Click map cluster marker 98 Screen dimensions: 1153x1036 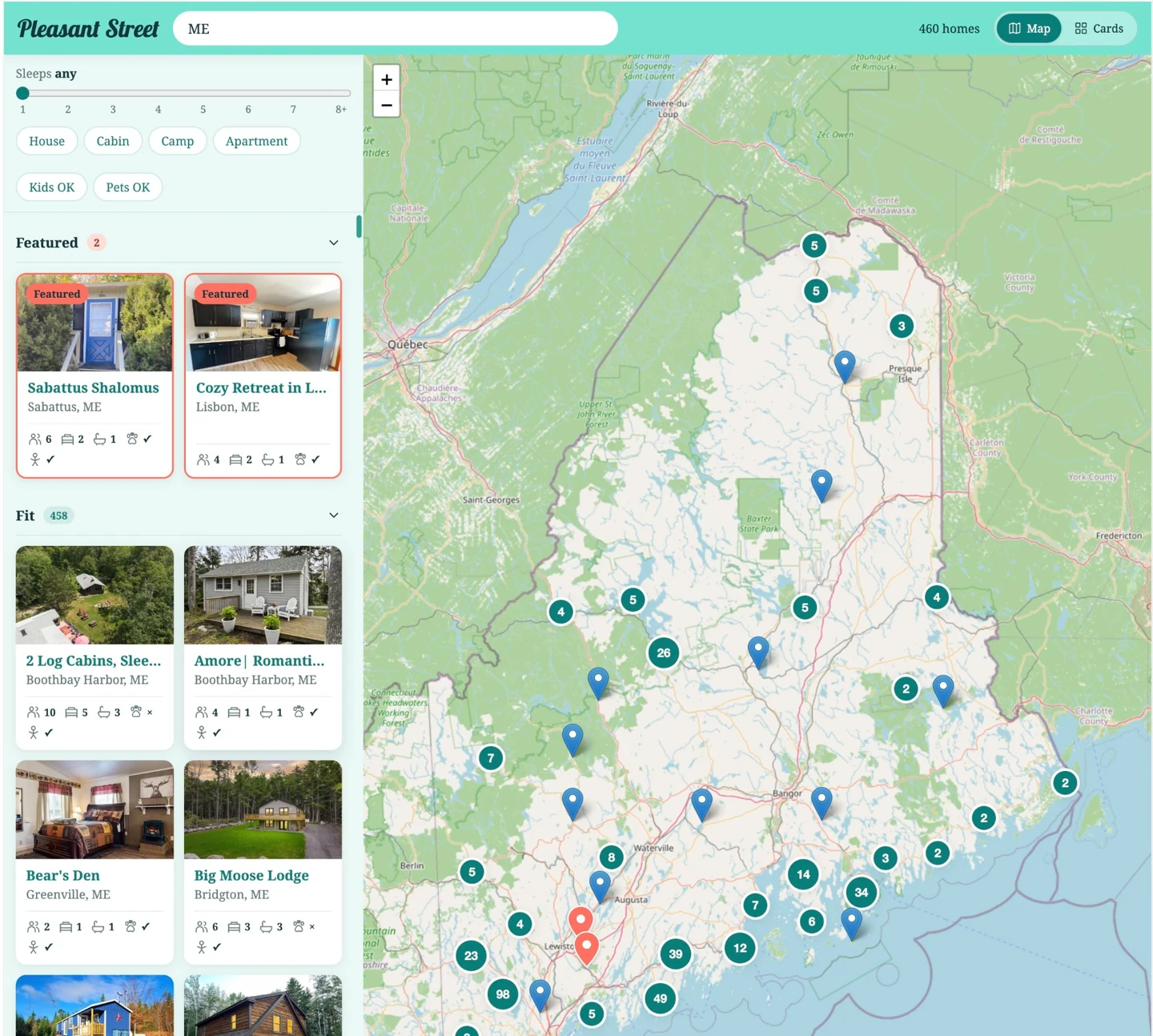[503, 994]
